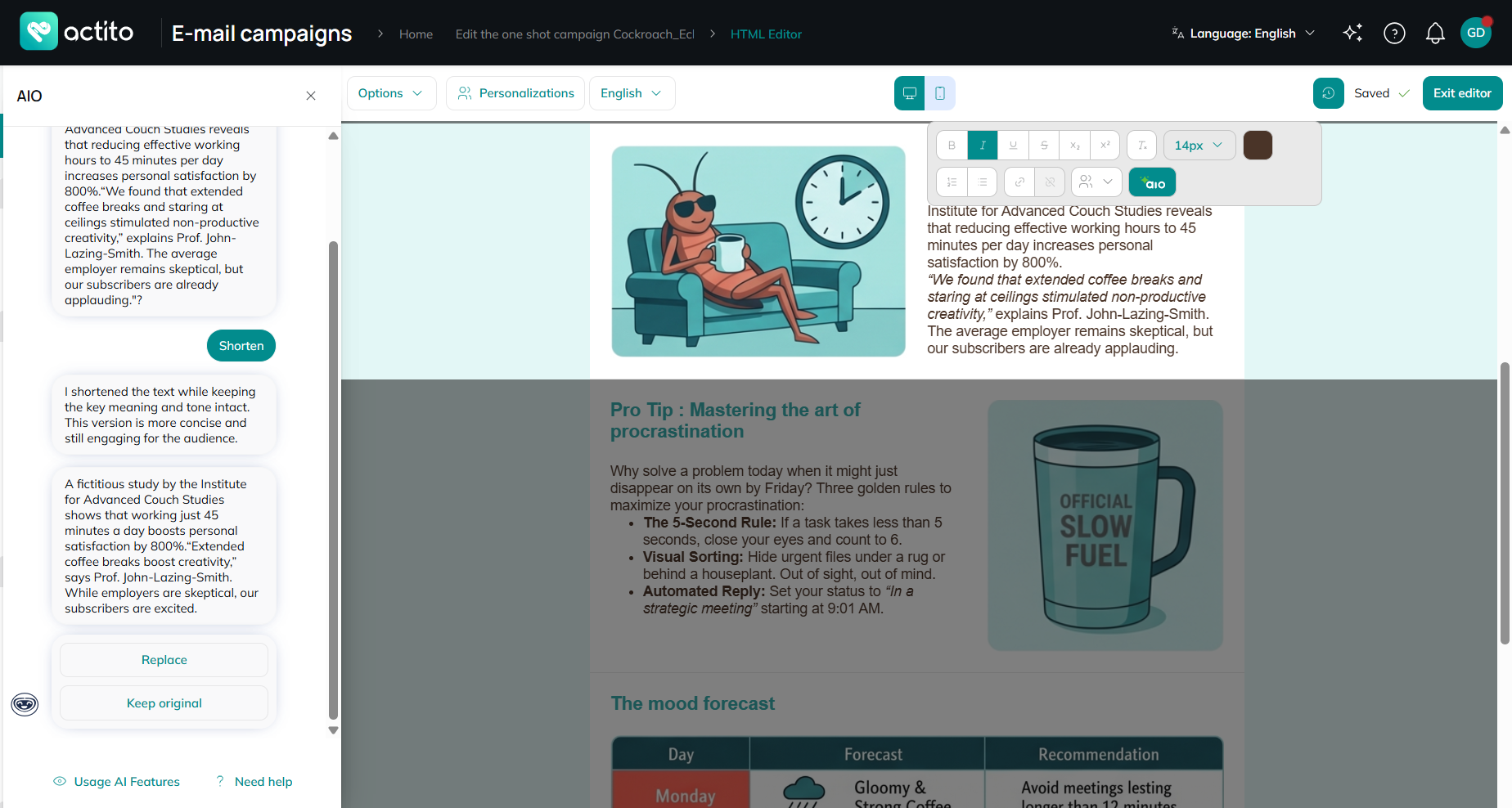Expand the Options dropdown
Screen dimensions: 1512x808
pos(391,93)
